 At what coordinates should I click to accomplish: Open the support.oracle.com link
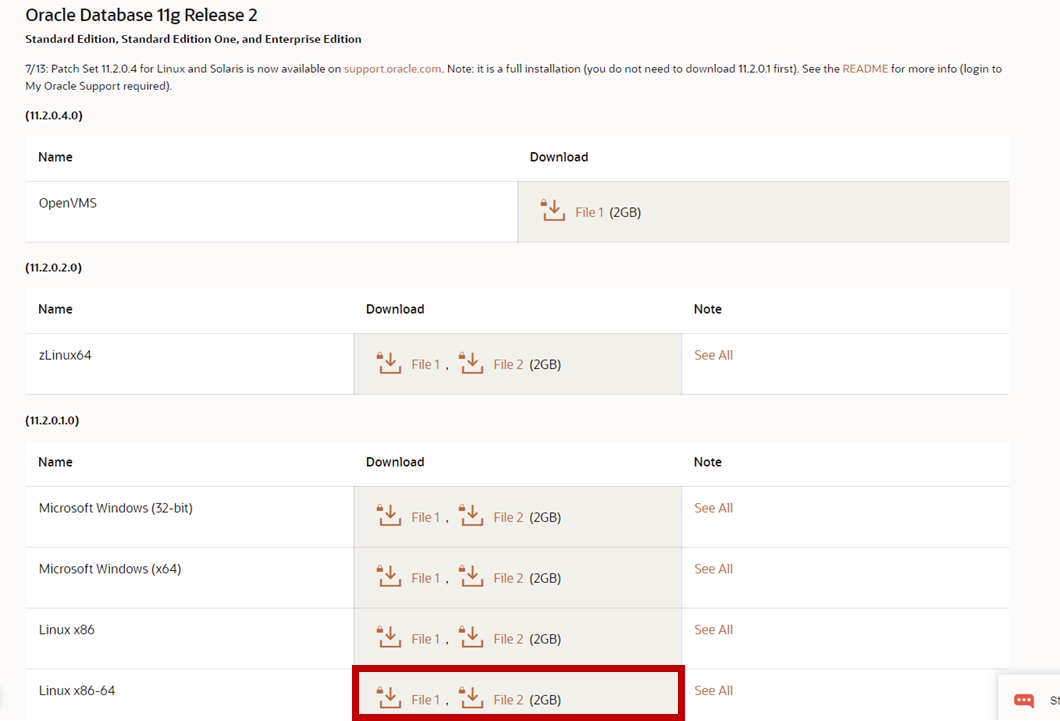tap(392, 69)
